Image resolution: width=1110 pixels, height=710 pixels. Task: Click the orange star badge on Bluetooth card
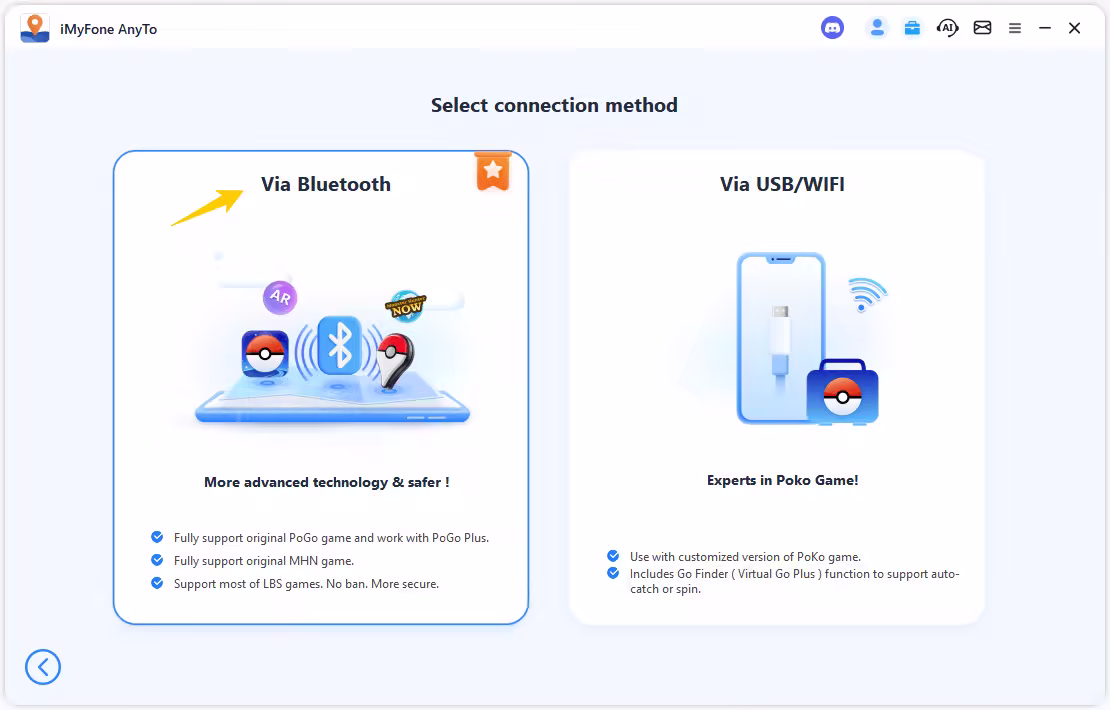click(x=492, y=170)
